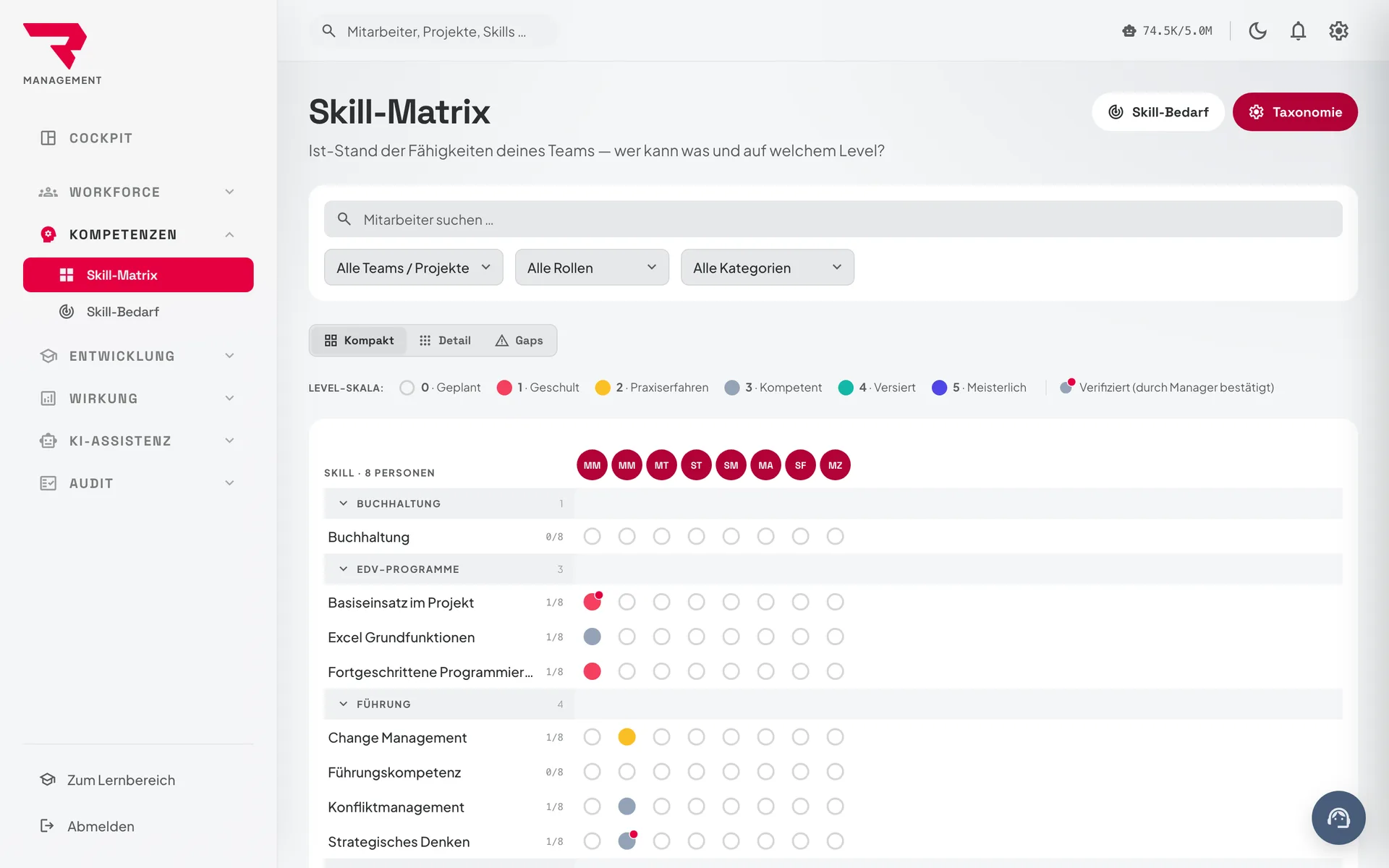Screen dimensions: 1389x868
Task: Collapse the EDV-Programme category
Action: click(343, 569)
